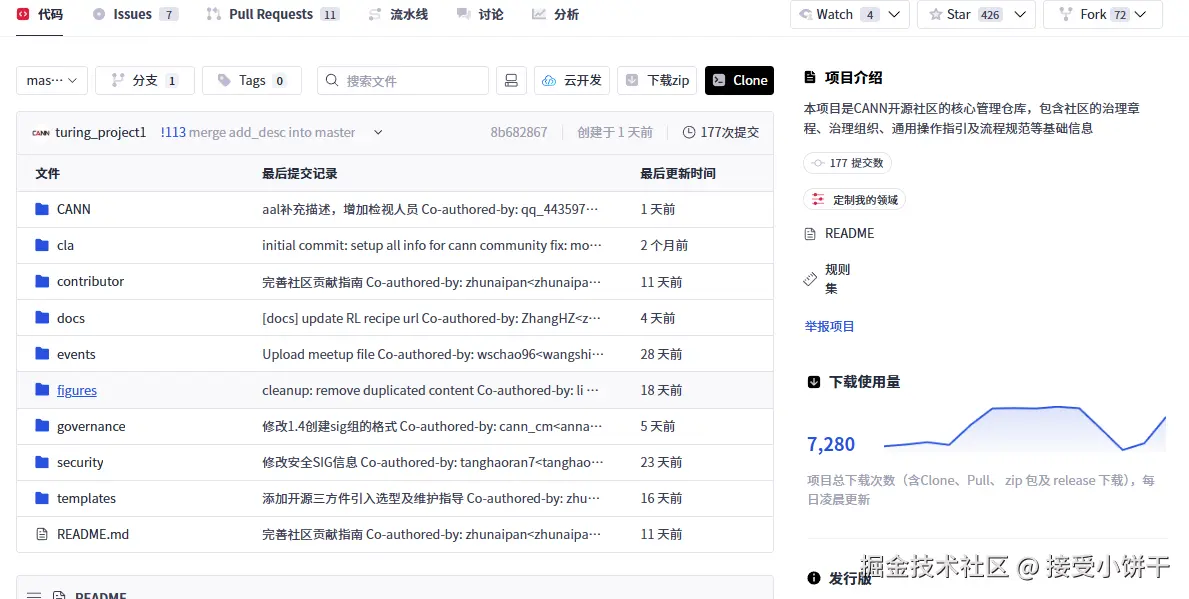The width and height of the screenshot is (1189, 599).
Task: Click the README.md file icon
Action: (42, 535)
